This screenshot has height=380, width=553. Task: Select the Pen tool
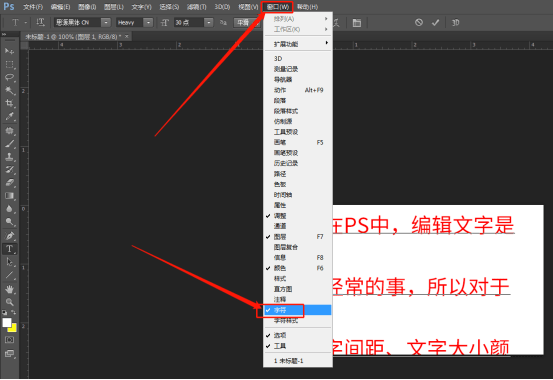(x=10, y=235)
